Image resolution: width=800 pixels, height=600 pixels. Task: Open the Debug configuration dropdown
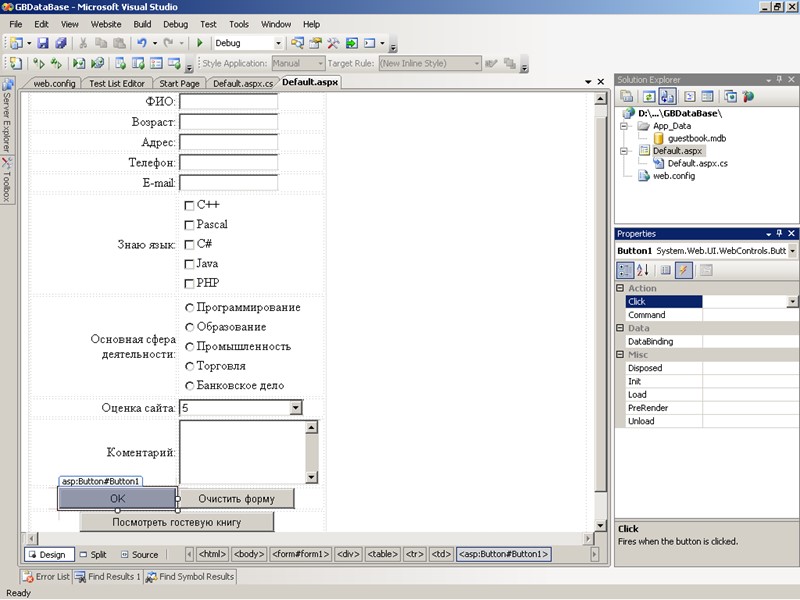point(277,43)
